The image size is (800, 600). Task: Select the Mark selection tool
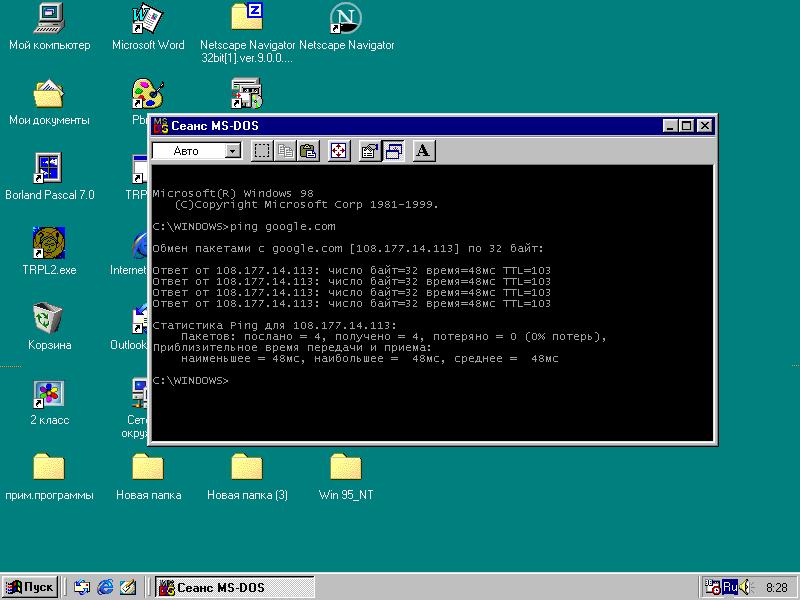coord(262,150)
